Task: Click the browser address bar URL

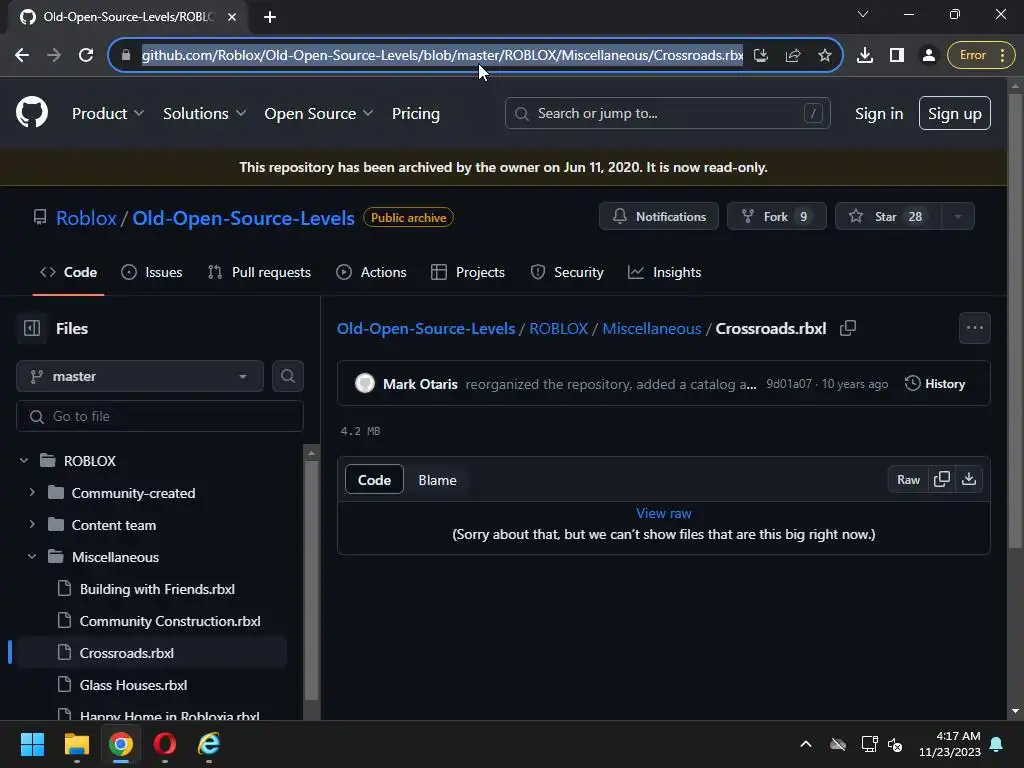Action: (x=442, y=55)
